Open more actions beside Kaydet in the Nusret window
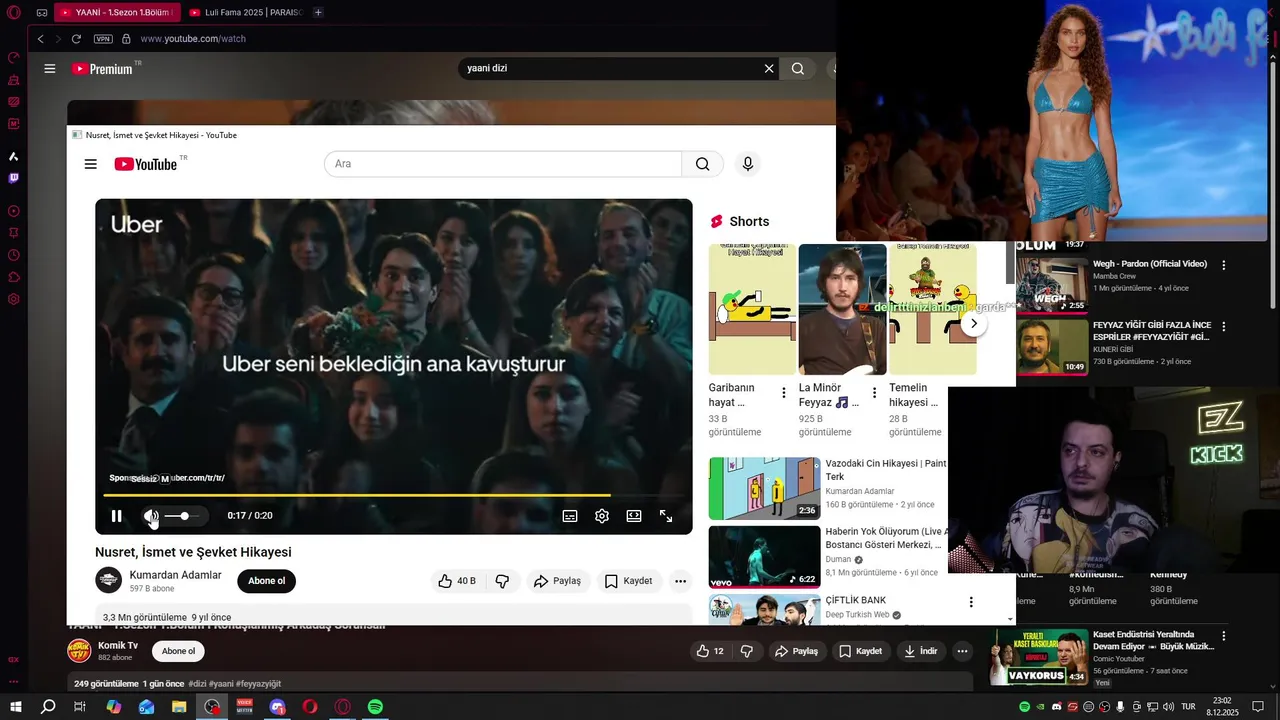1280x720 pixels. 681,581
